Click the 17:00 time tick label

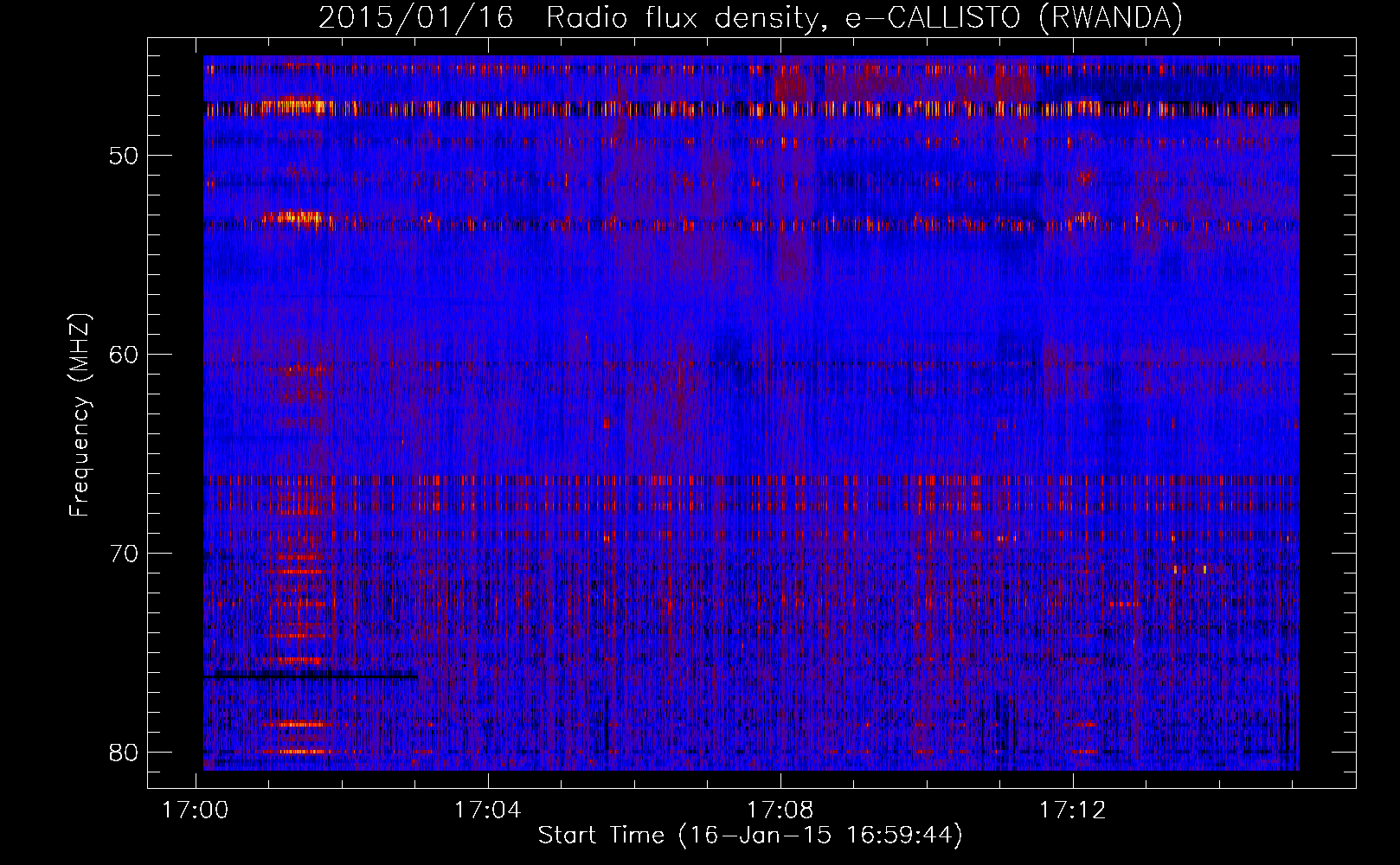point(196,811)
